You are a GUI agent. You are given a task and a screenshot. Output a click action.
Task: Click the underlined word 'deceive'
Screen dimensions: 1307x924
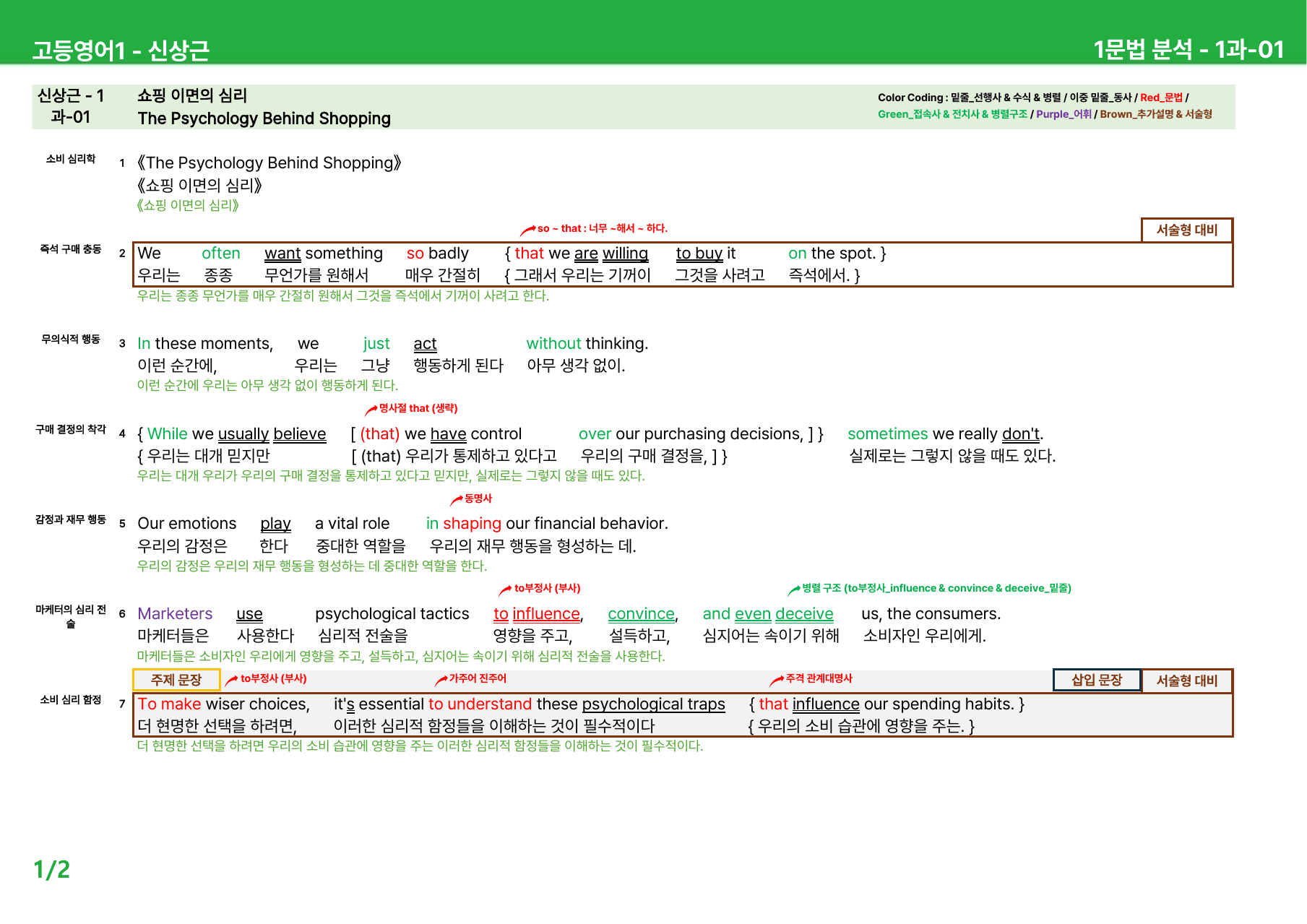point(804,614)
